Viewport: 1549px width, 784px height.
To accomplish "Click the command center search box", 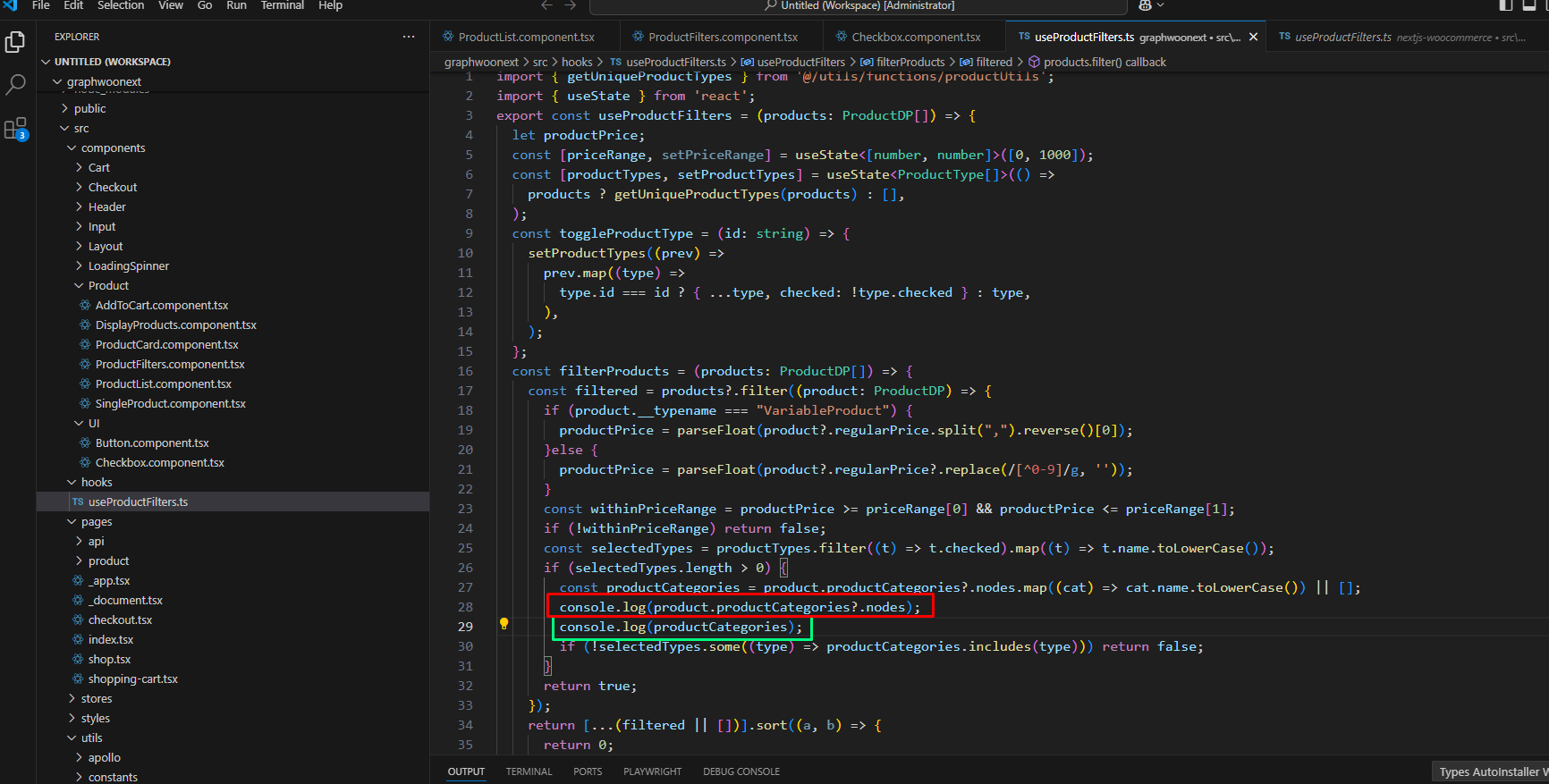I will [x=859, y=6].
